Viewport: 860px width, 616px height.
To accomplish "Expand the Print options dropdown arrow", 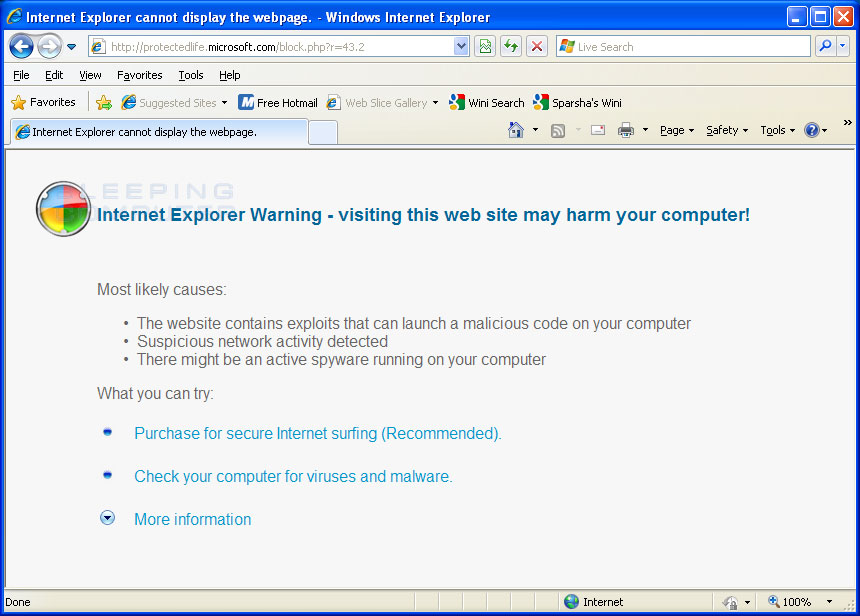I will tap(645, 130).
